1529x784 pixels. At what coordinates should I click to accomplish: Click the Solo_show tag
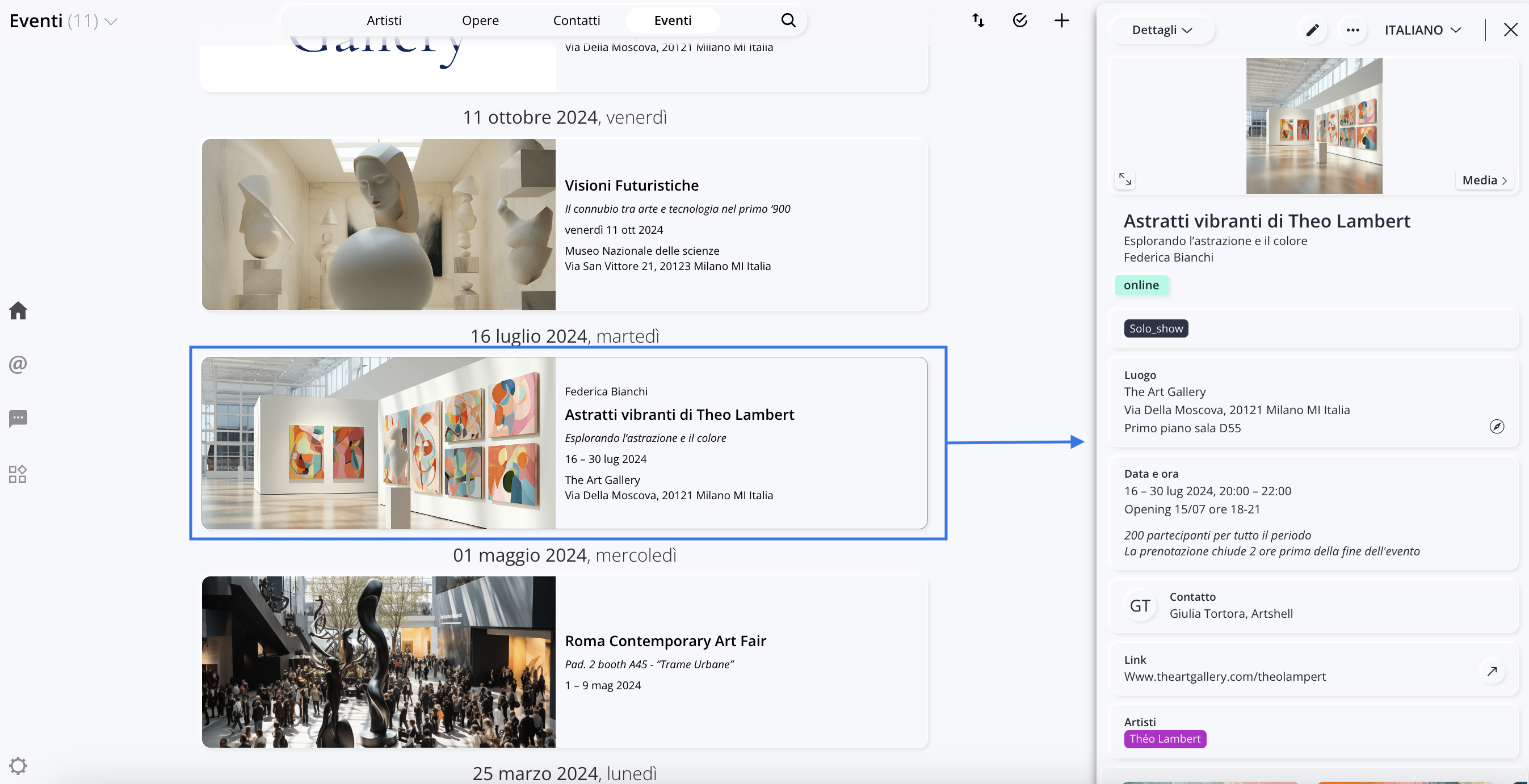pyautogui.click(x=1156, y=328)
